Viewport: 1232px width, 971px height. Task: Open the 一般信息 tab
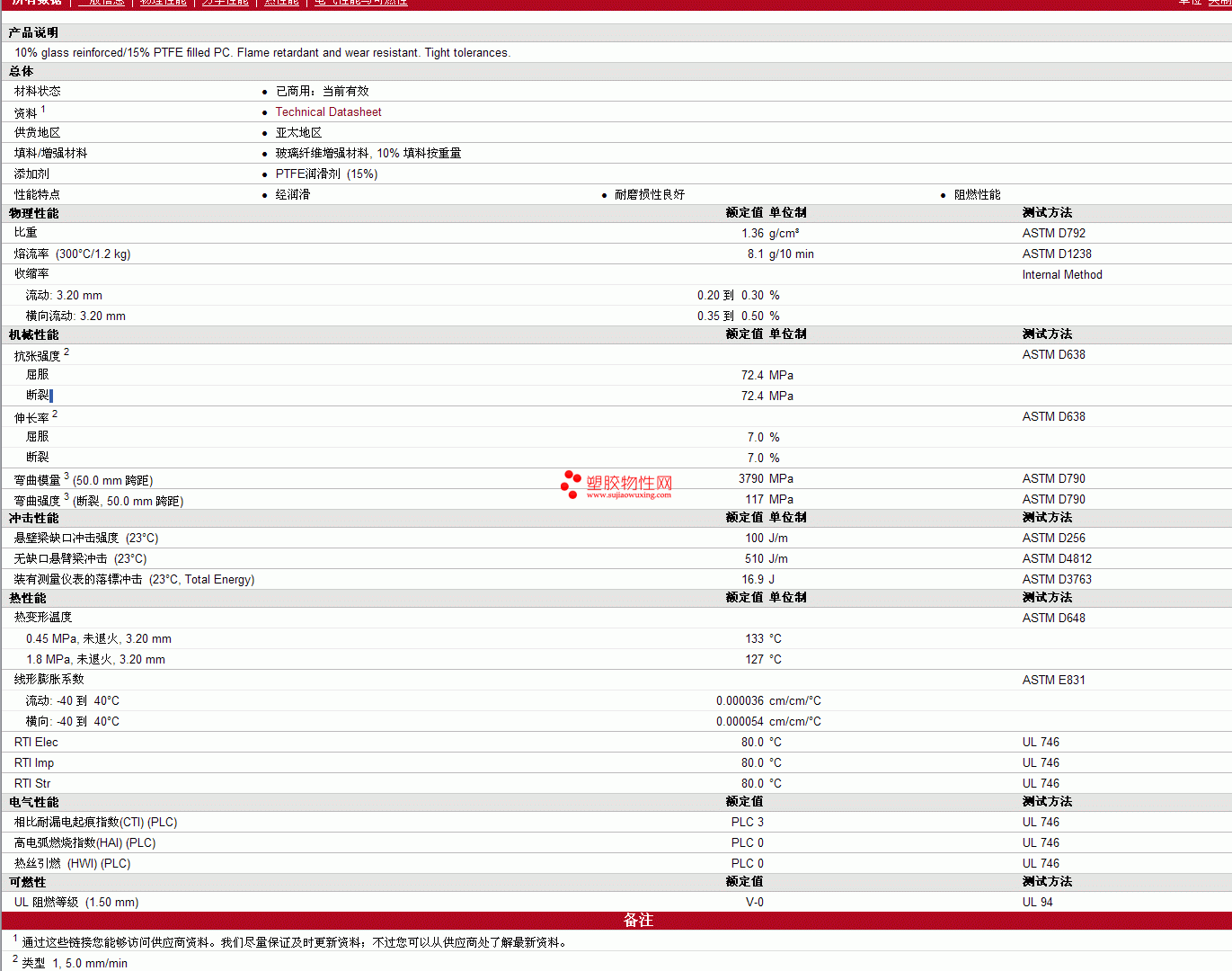[101, 3]
